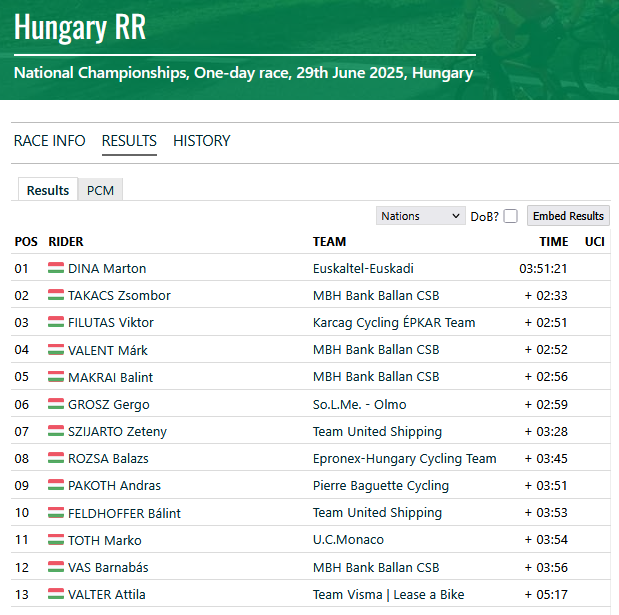Switch to the HISTORY tab
The height and width of the screenshot is (615, 619).
click(201, 141)
